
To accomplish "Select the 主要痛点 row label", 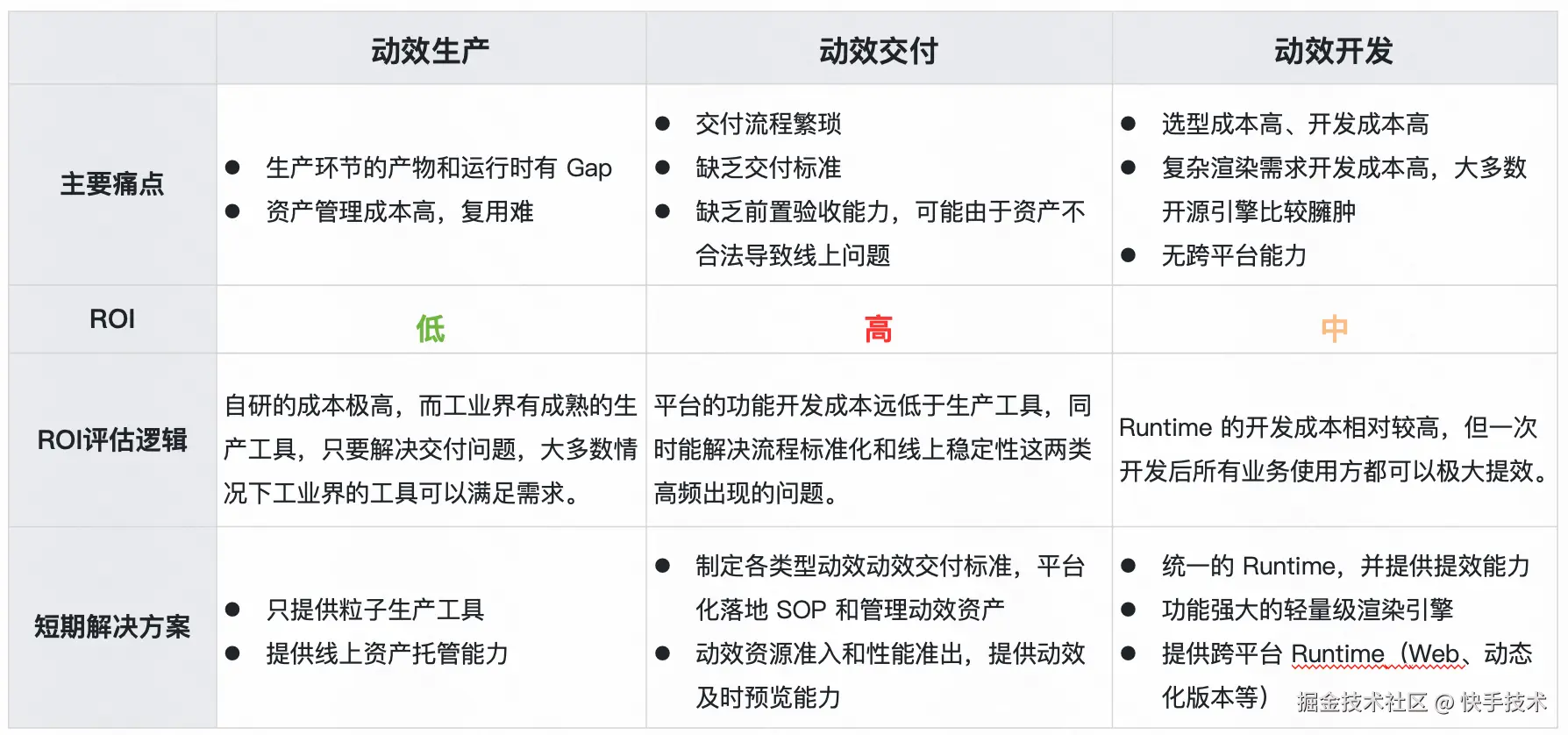I will (x=112, y=183).
